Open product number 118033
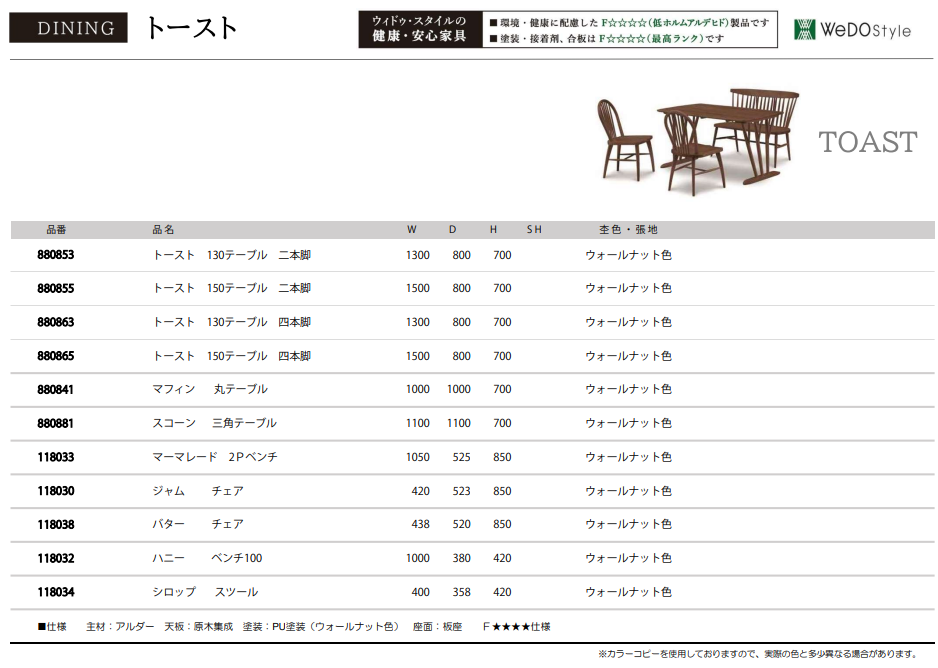Screen dimensions: 938x668 tap(56, 457)
